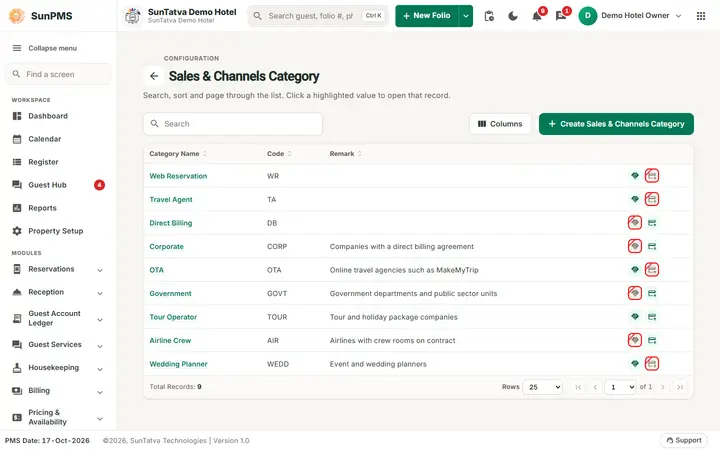This screenshot has width=720, height=450.
Task: Go back using the arrow beside the page title
Action: (x=154, y=76)
